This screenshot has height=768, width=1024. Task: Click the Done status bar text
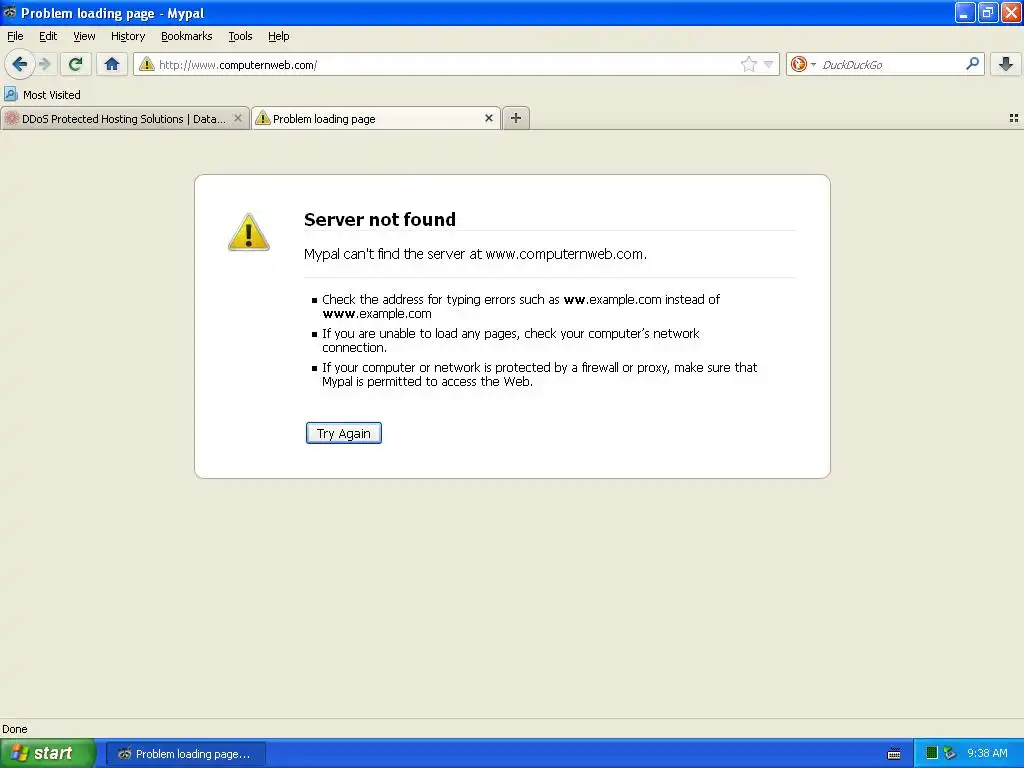pos(14,729)
